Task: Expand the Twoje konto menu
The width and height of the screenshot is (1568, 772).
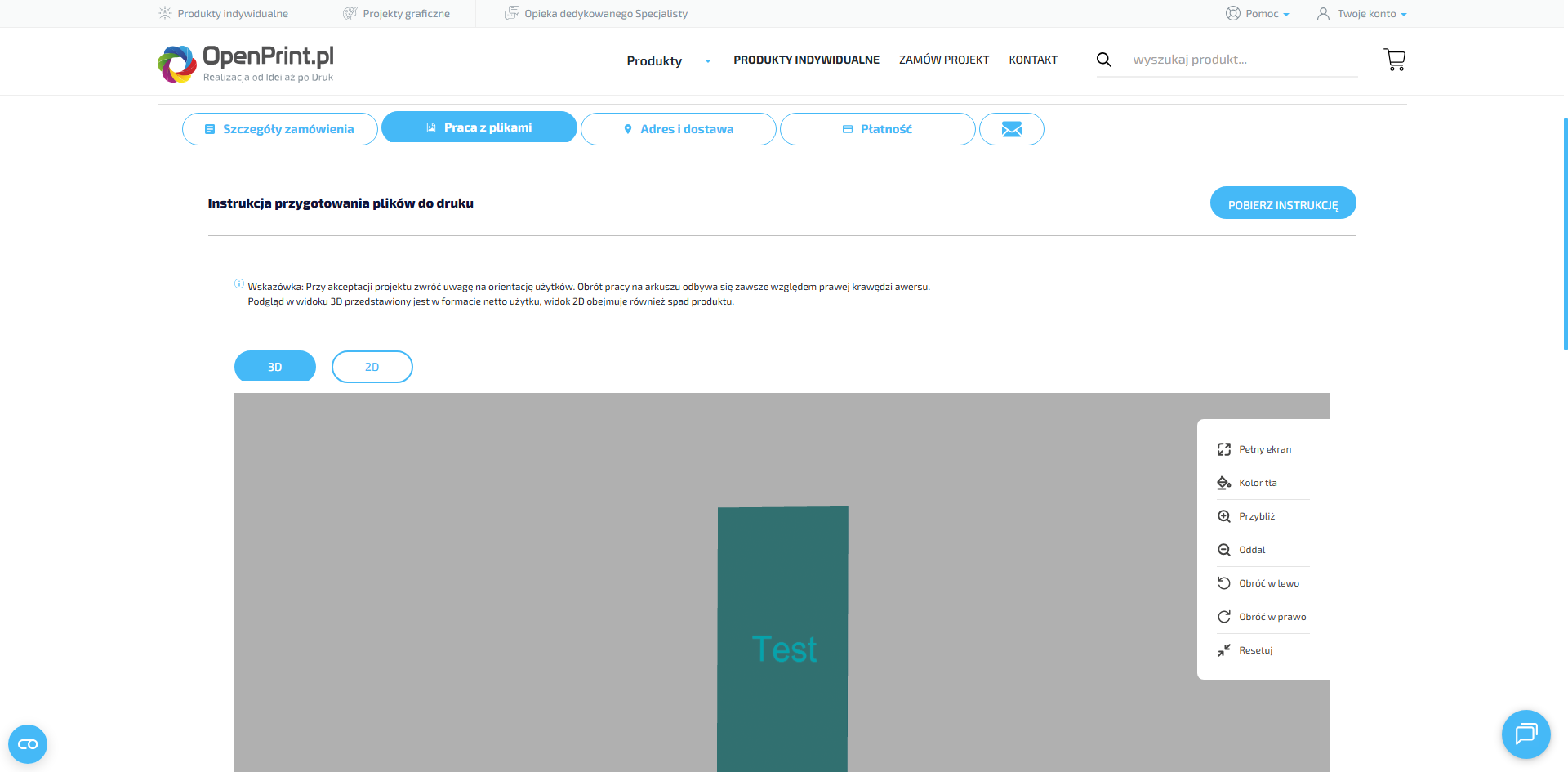Action: tap(1362, 14)
